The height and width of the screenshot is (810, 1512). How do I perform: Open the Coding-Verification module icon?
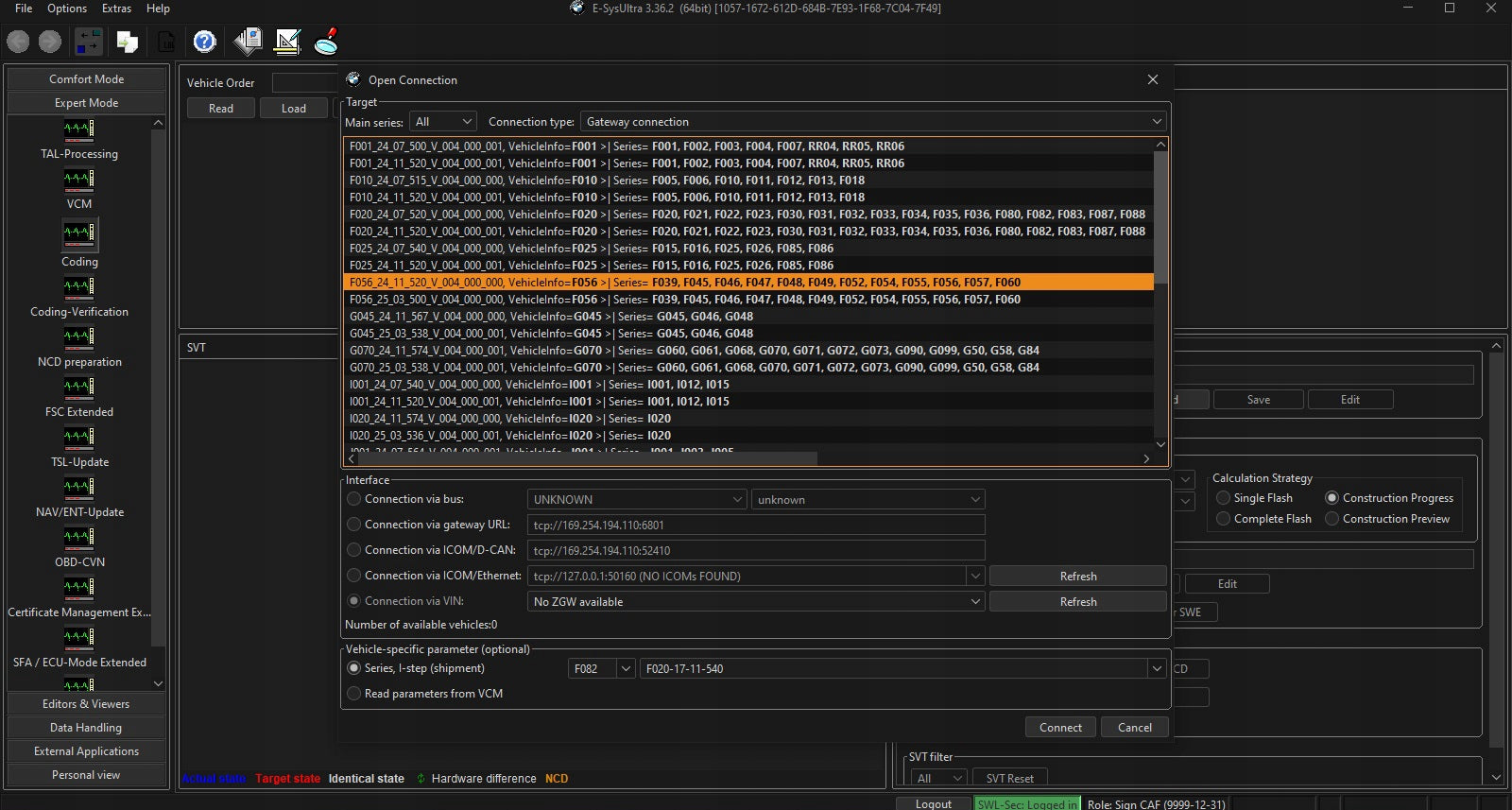tap(79, 286)
